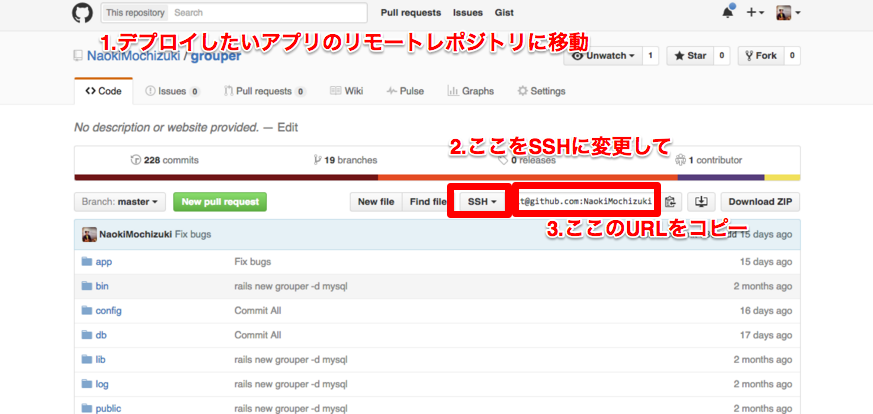
Task: Star the grouper repository
Action: click(690, 56)
